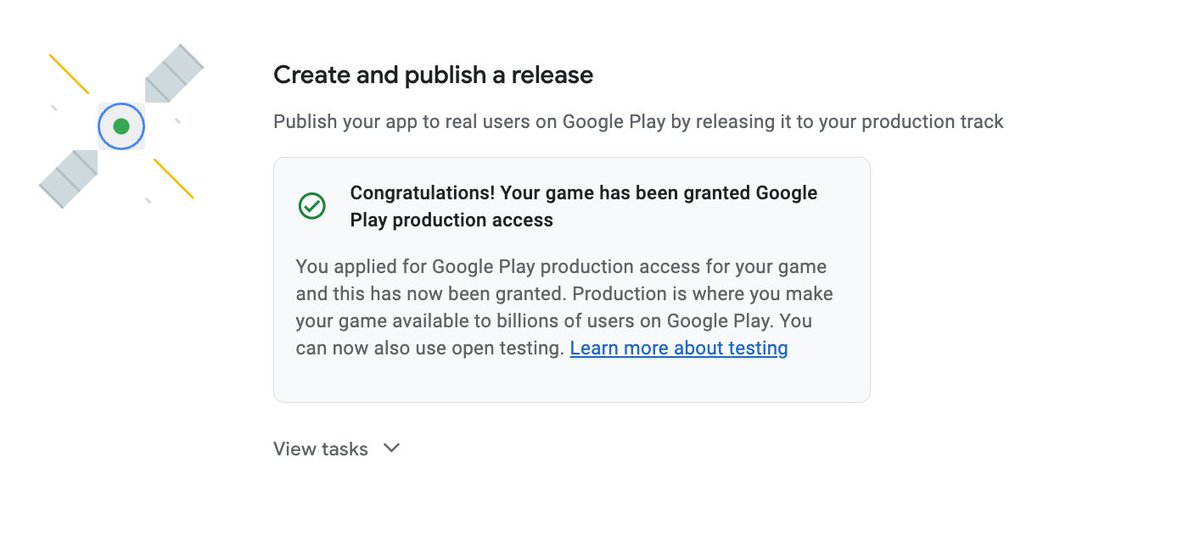Screen dimensions: 1200x541
Task: Click empty area inside the notification card
Action: (x=571, y=382)
